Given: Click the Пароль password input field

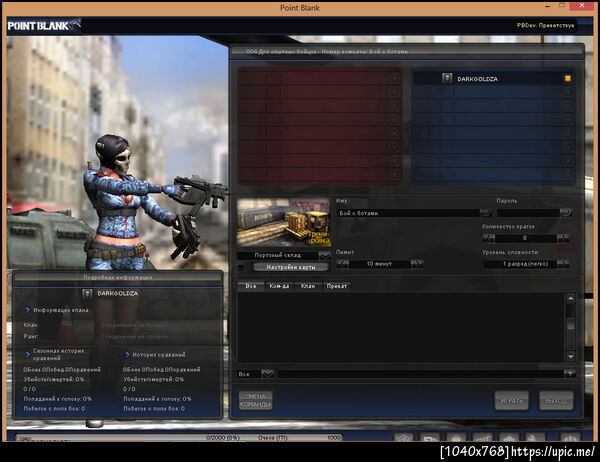Looking at the screenshot, I should [528, 213].
